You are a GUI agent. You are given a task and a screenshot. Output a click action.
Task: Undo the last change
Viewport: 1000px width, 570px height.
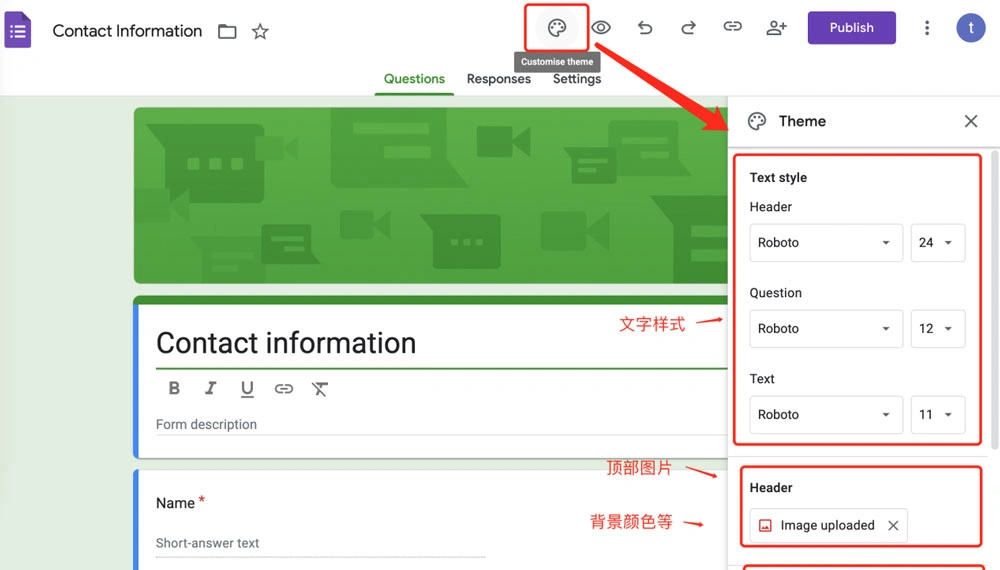point(645,28)
